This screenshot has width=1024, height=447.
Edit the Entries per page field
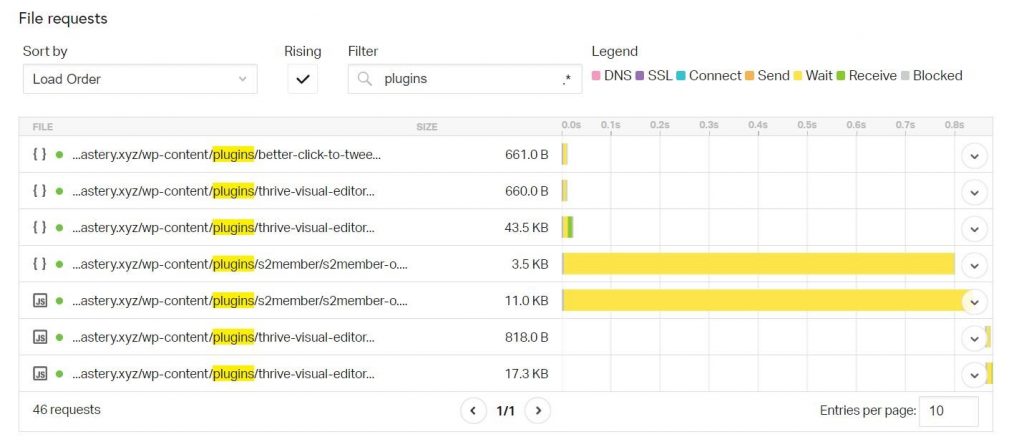948,411
